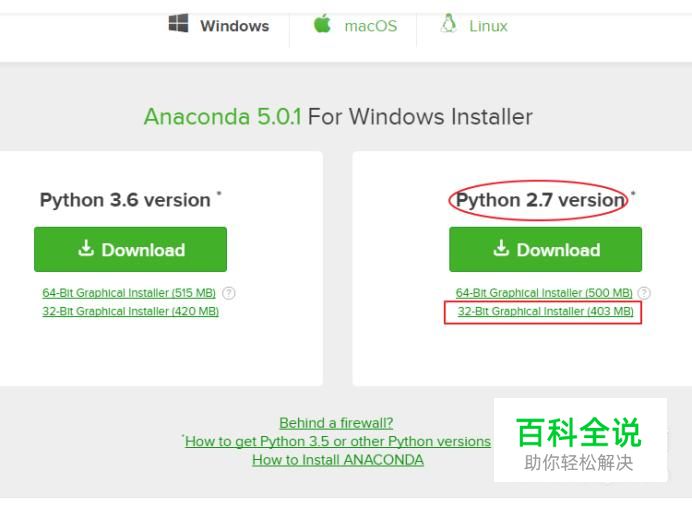
Task: Click the Windows logo icon
Action: click(179, 25)
